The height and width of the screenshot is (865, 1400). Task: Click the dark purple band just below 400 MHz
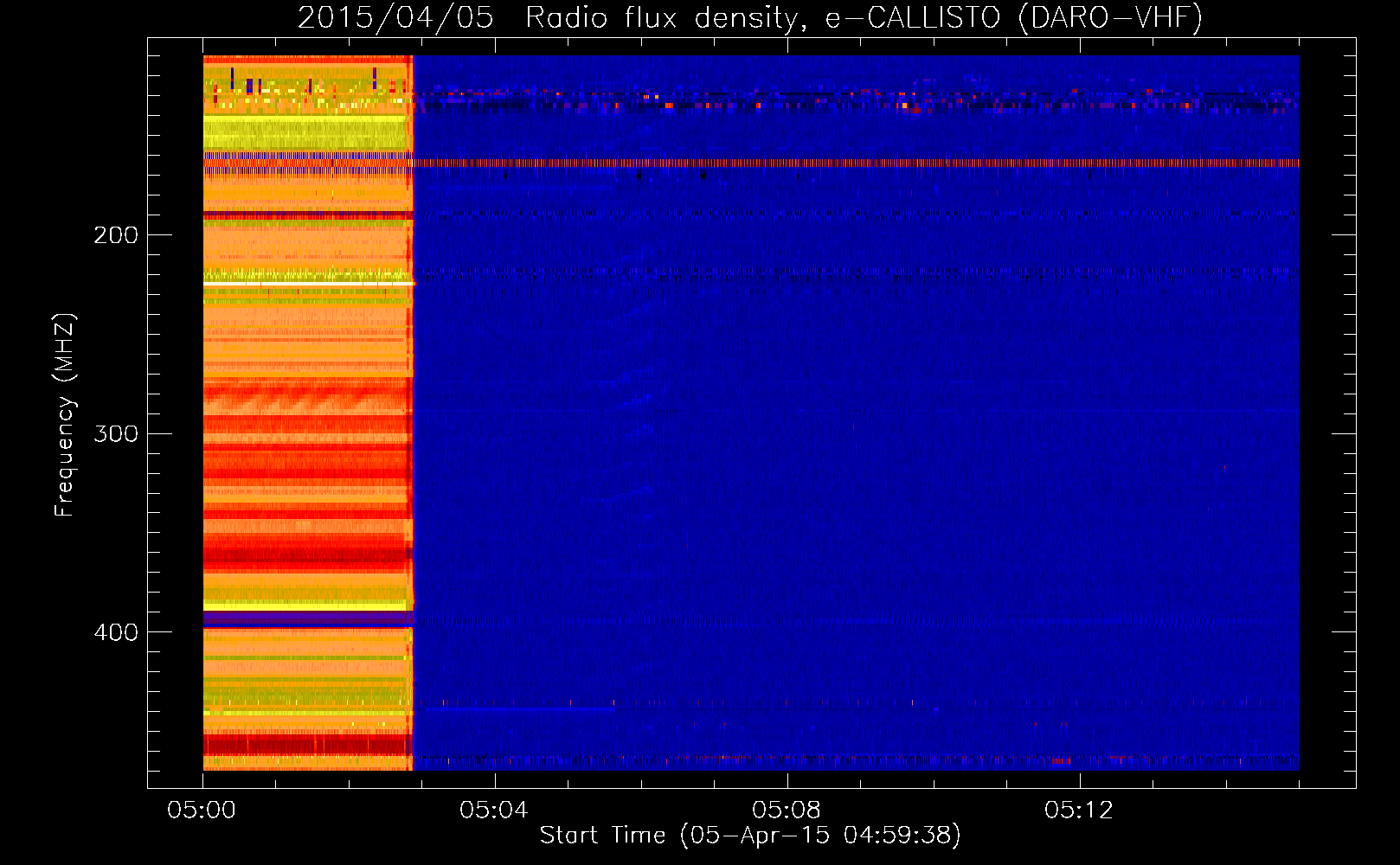click(307, 619)
